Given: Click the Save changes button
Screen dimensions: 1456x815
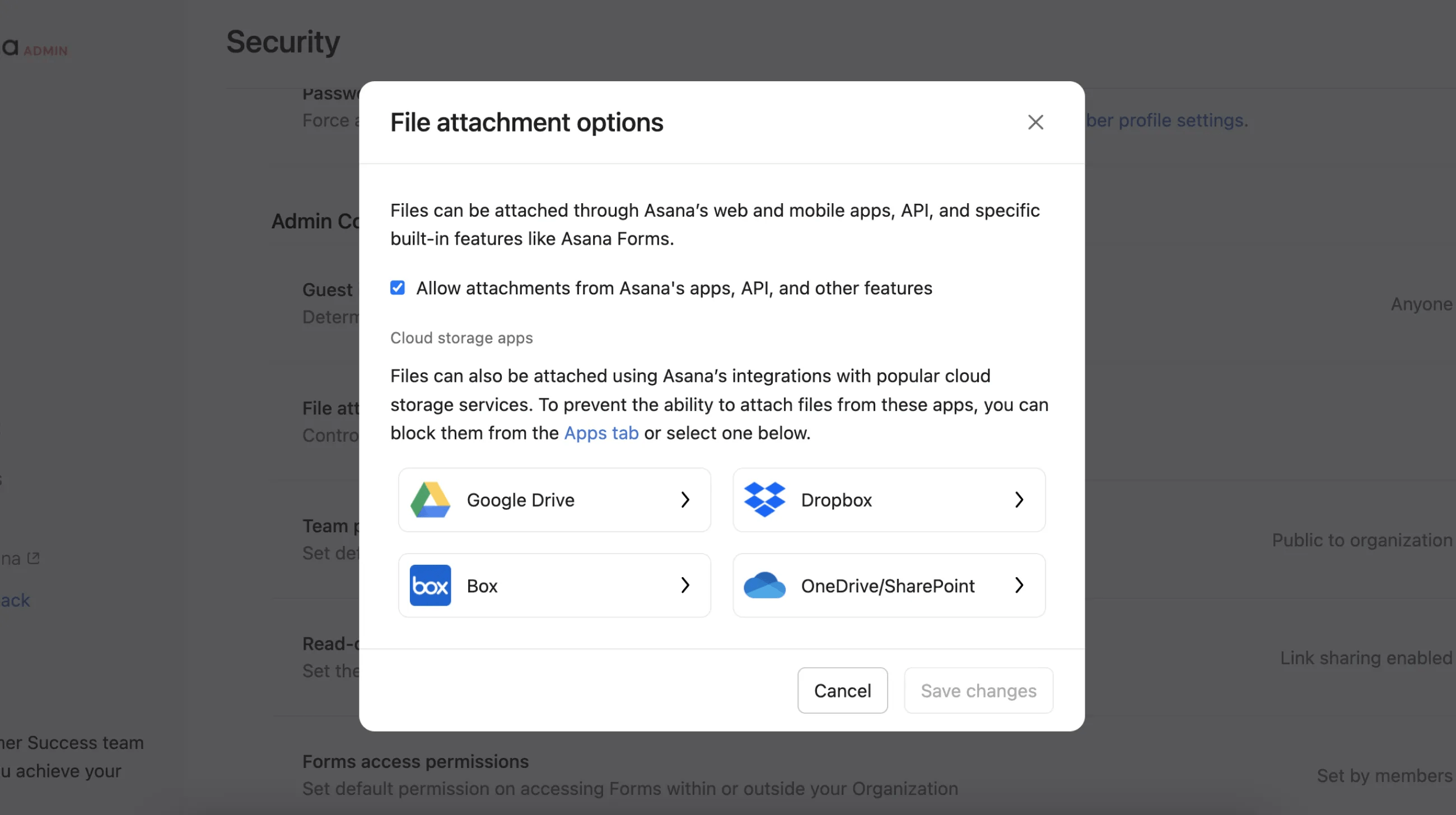Looking at the screenshot, I should 978,690.
